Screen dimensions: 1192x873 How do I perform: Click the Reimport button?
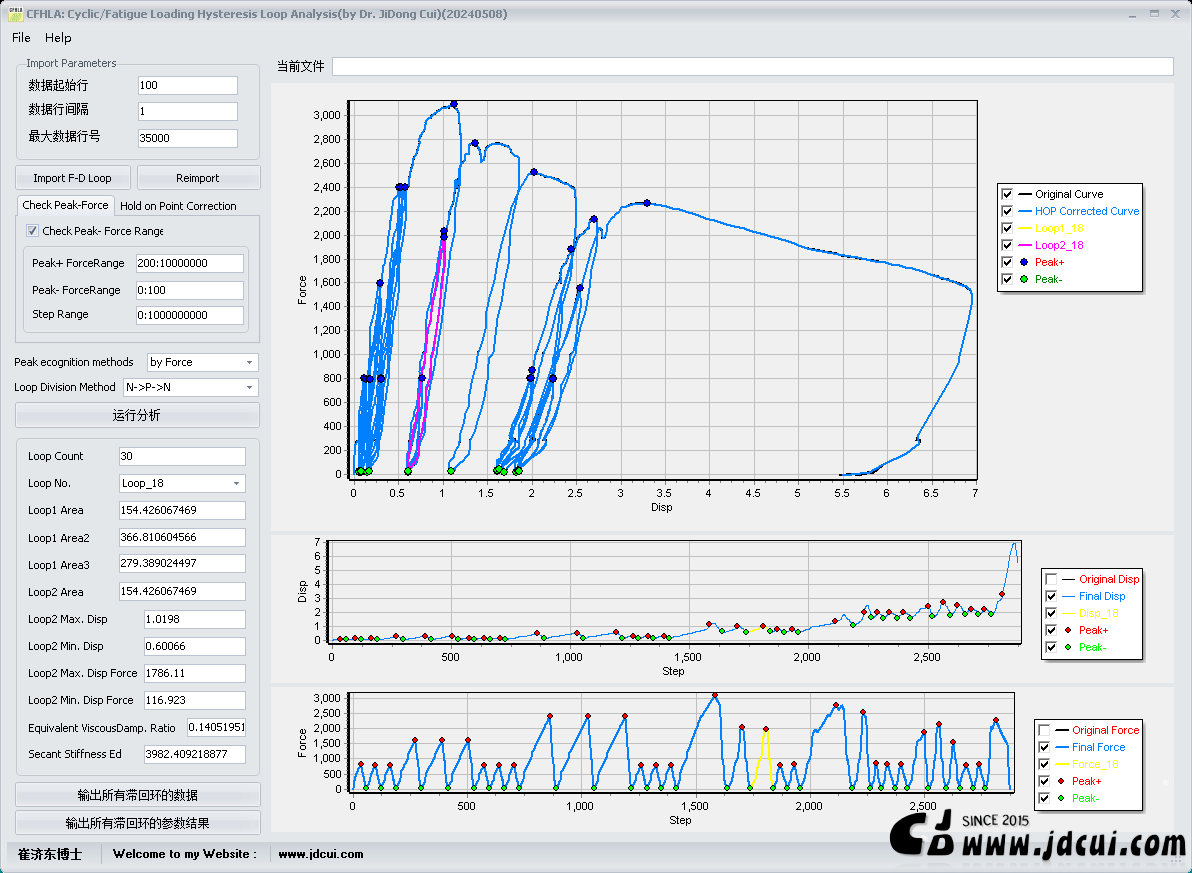(x=198, y=178)
